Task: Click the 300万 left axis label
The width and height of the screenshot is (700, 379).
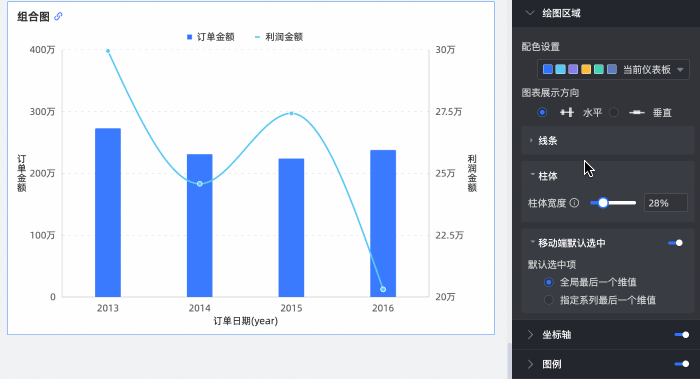Action: [x=42, y=112]
